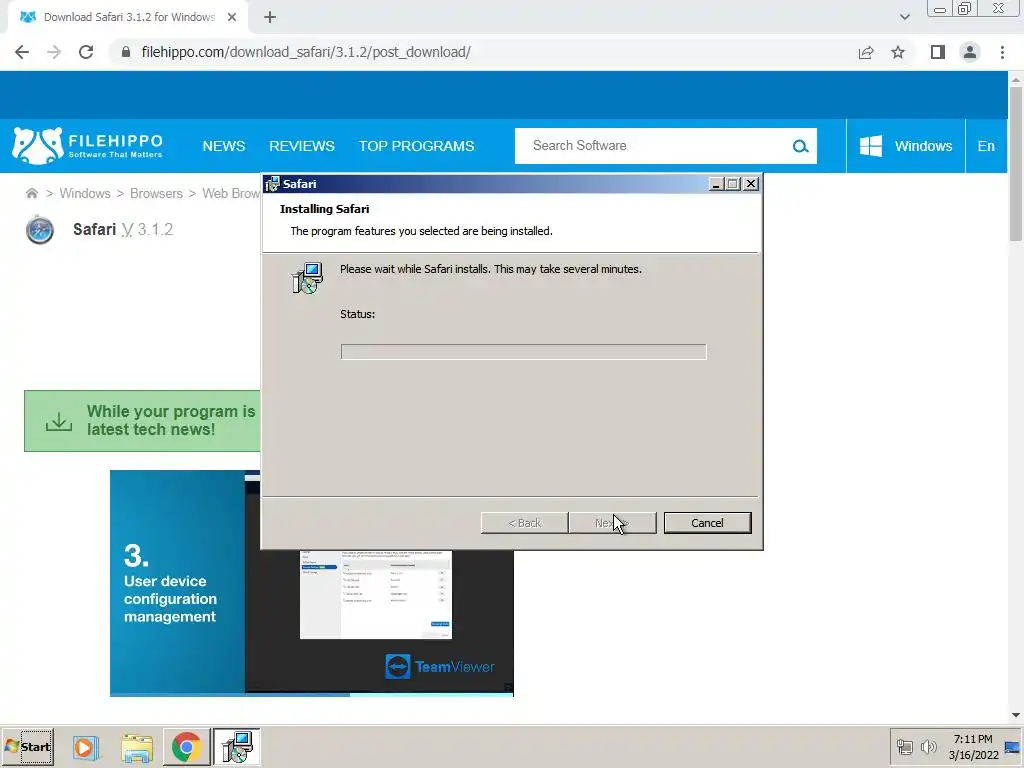
Task: Click installer icon in Safari dialog title bar
Action: (x=272, y=184)
